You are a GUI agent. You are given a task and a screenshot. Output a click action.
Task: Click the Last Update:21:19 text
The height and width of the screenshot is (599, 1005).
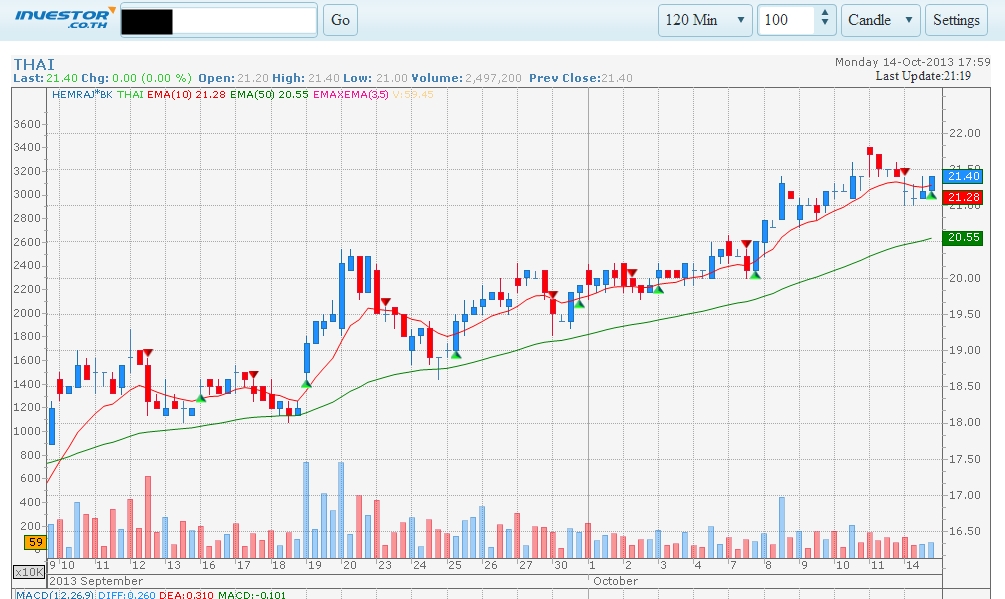point(923,76)
